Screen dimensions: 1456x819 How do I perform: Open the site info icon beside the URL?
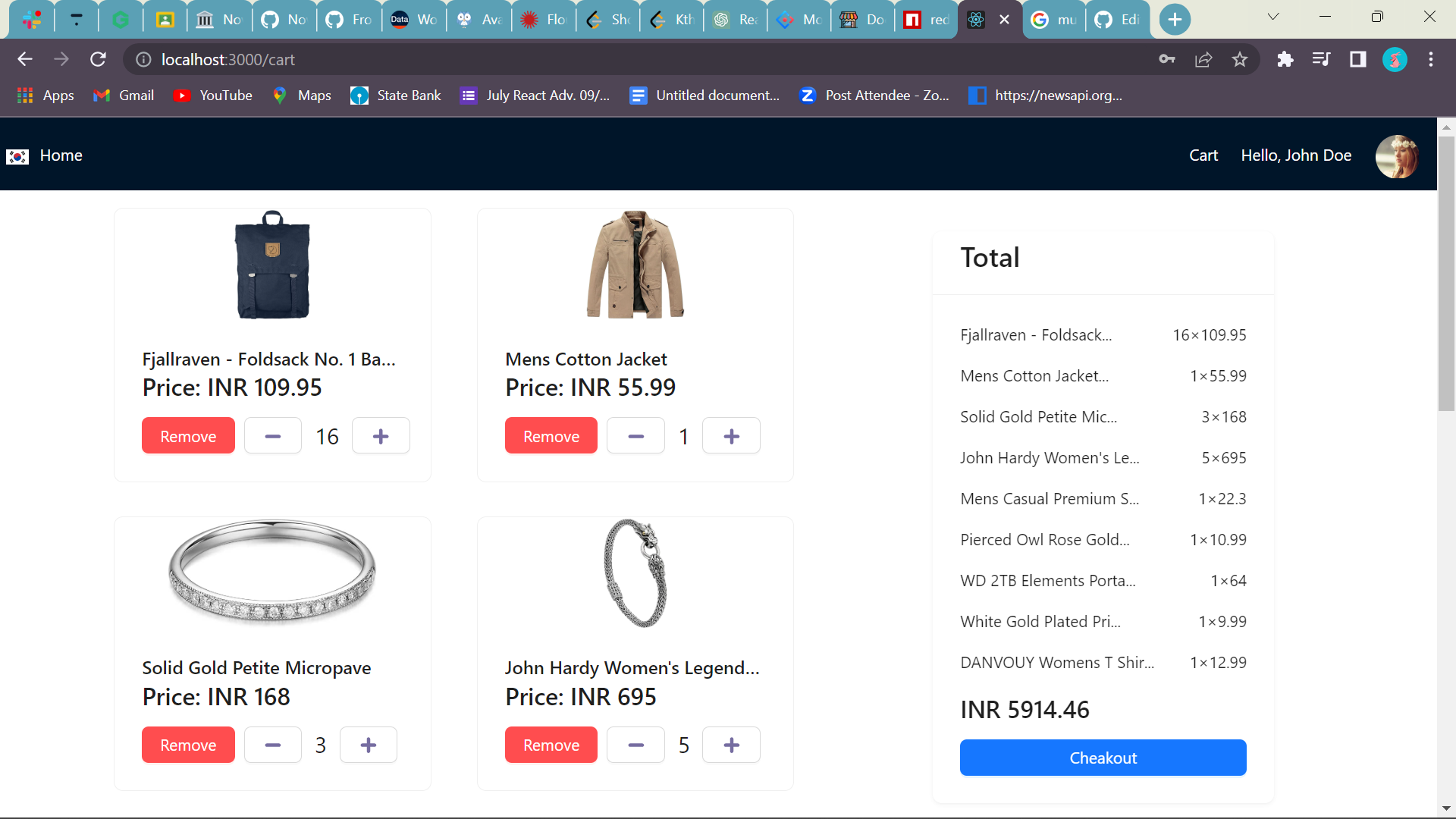coord(143,59)
